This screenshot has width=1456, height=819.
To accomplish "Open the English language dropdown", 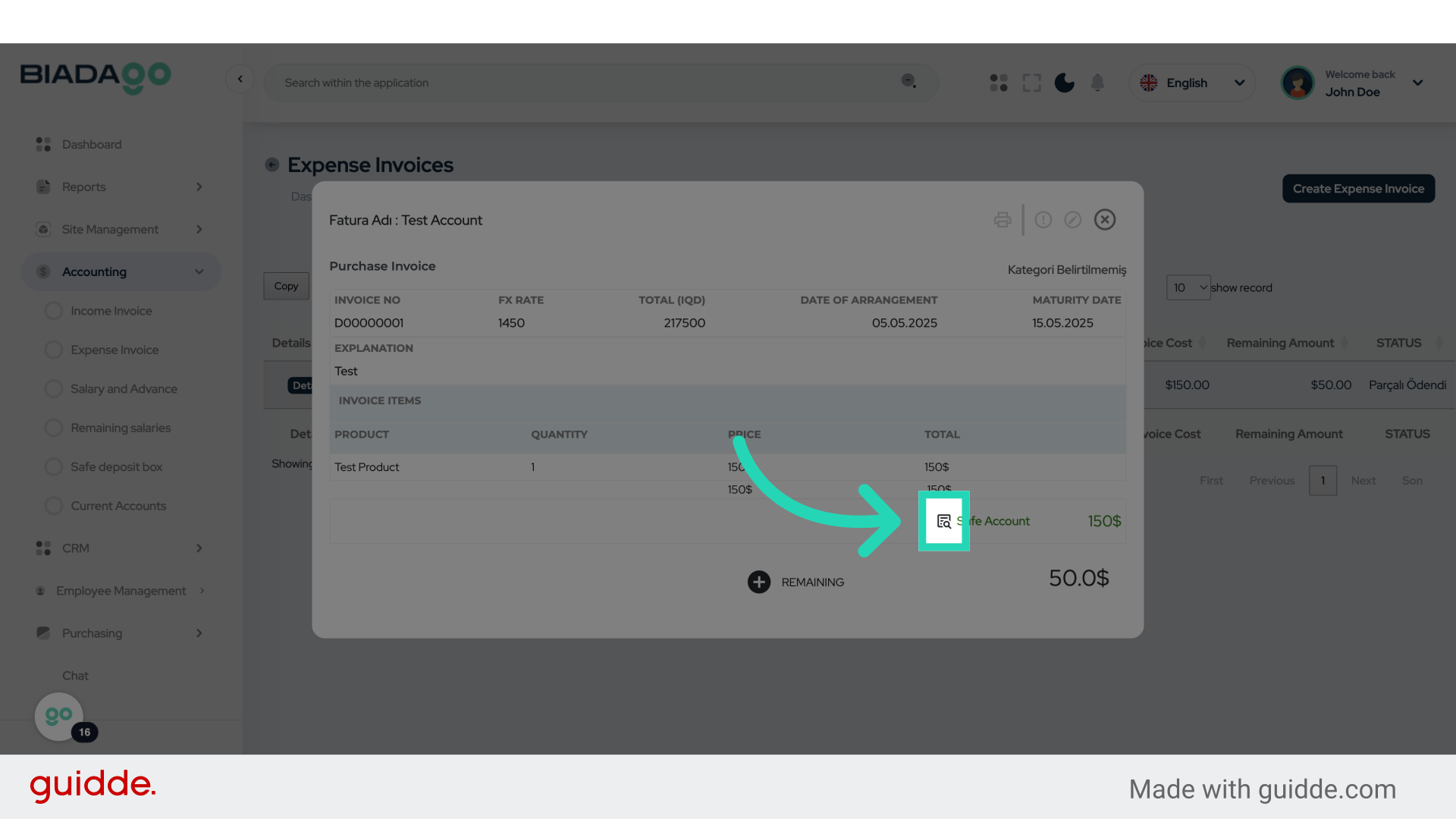I will point(1192,83).
